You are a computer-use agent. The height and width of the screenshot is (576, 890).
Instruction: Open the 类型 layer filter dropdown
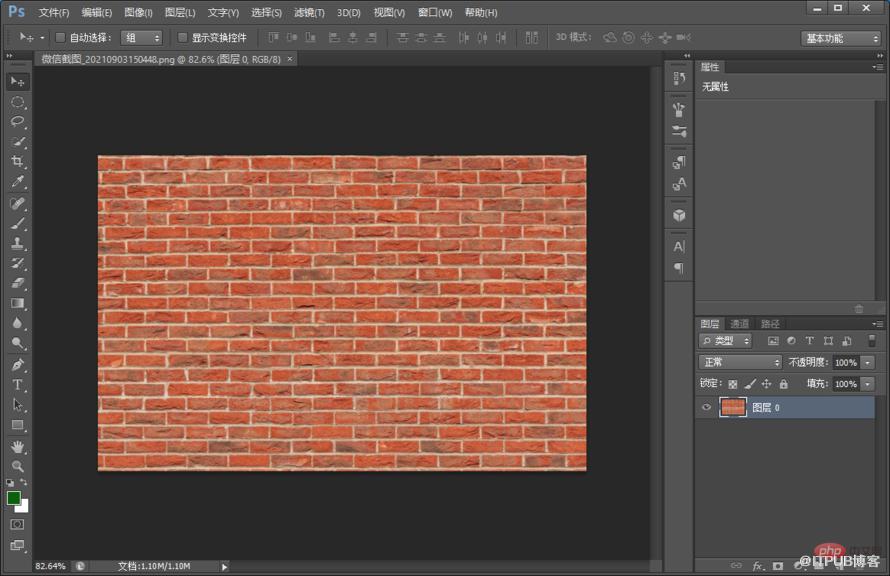click(x=725, y=341)
